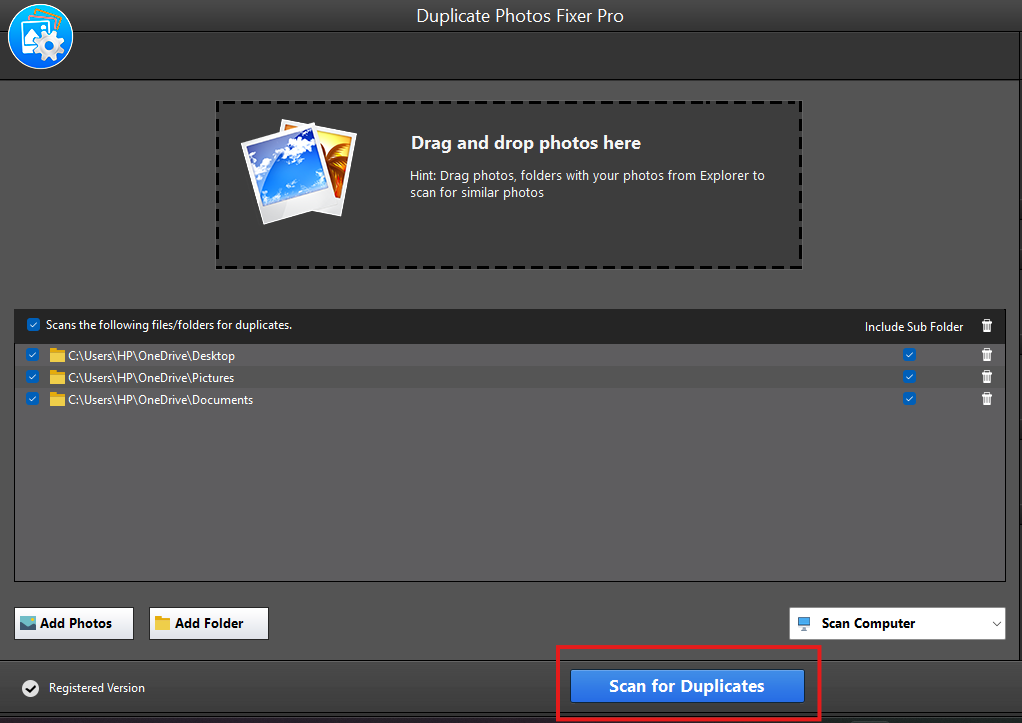Toggle Include Sub Folder for Desktop
The image size is (1022, 723).
click(909, 355)
